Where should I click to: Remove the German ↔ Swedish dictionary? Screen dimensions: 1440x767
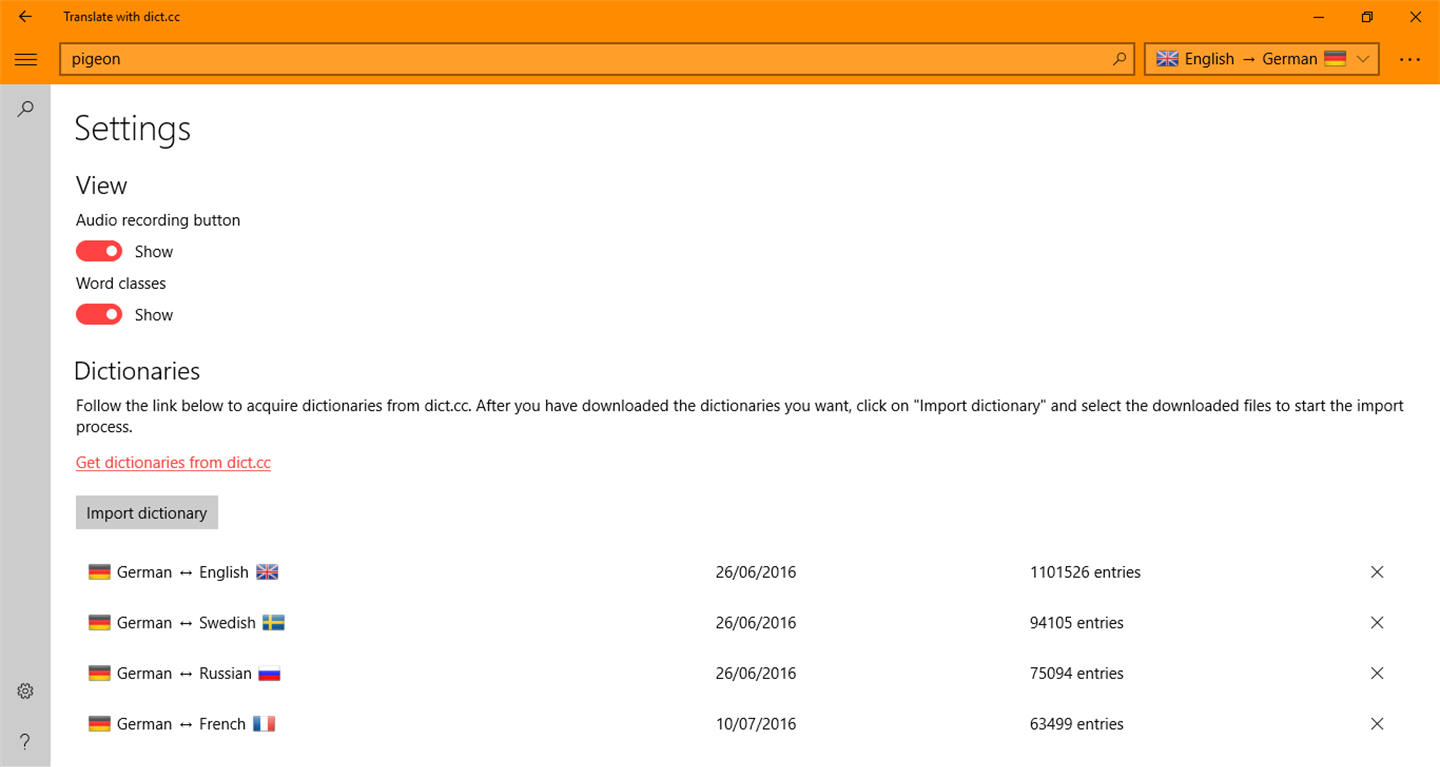pyautogui.click(x=1377, y=622)
